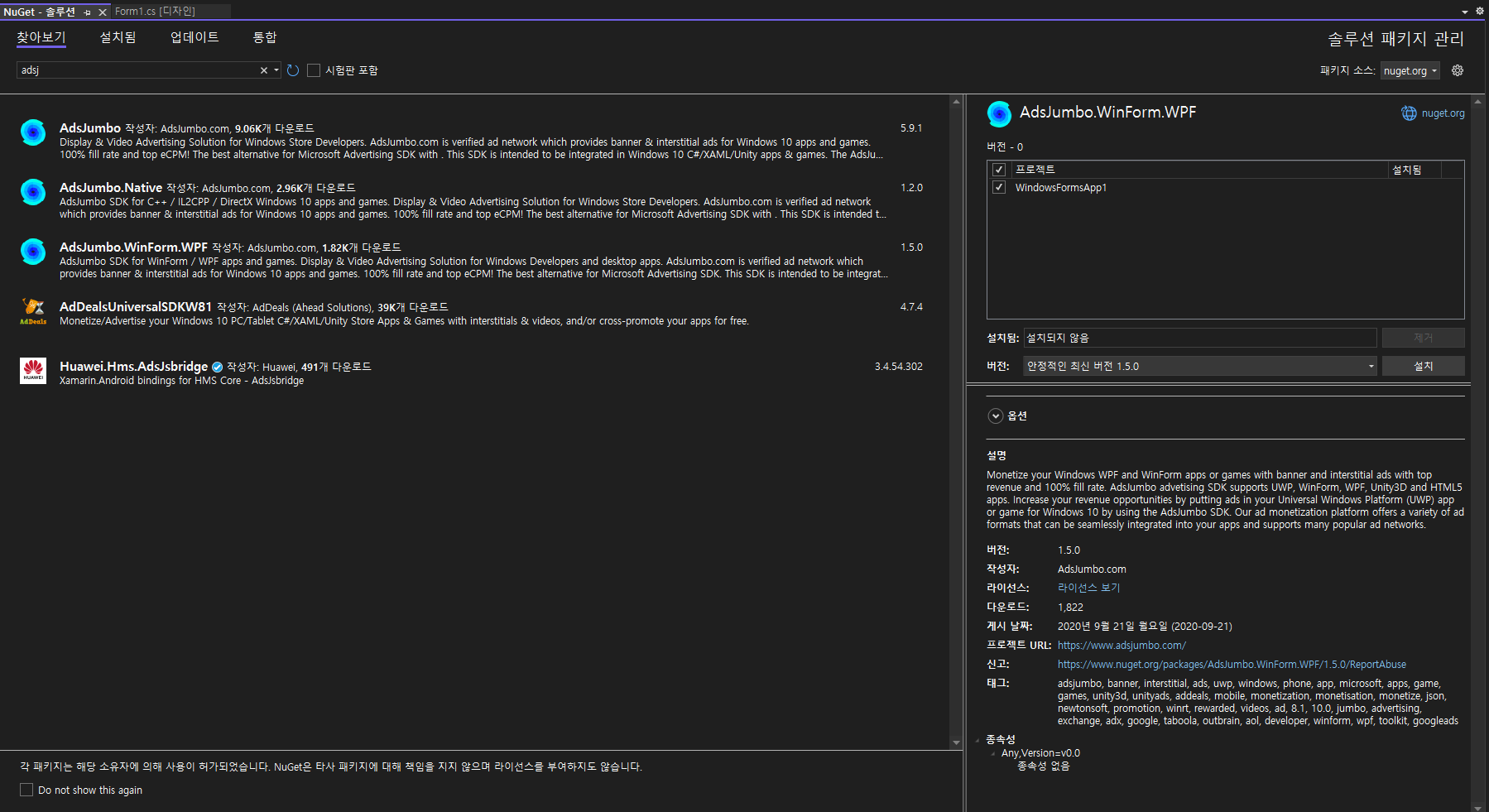The width and height of the screenshot is (1489, 812).
Task: Click the package list scrollbar down arrow
Action: pos(956,742)
